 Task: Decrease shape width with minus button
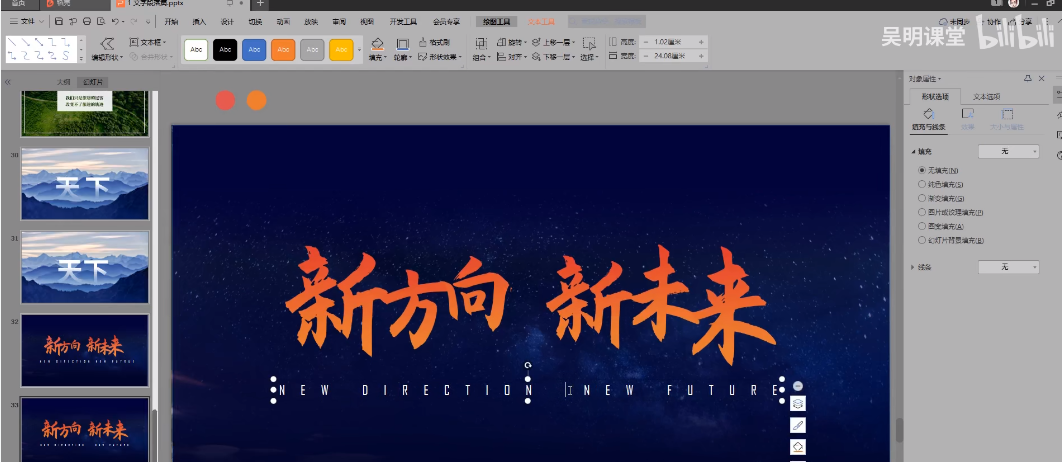pos(645,56)
